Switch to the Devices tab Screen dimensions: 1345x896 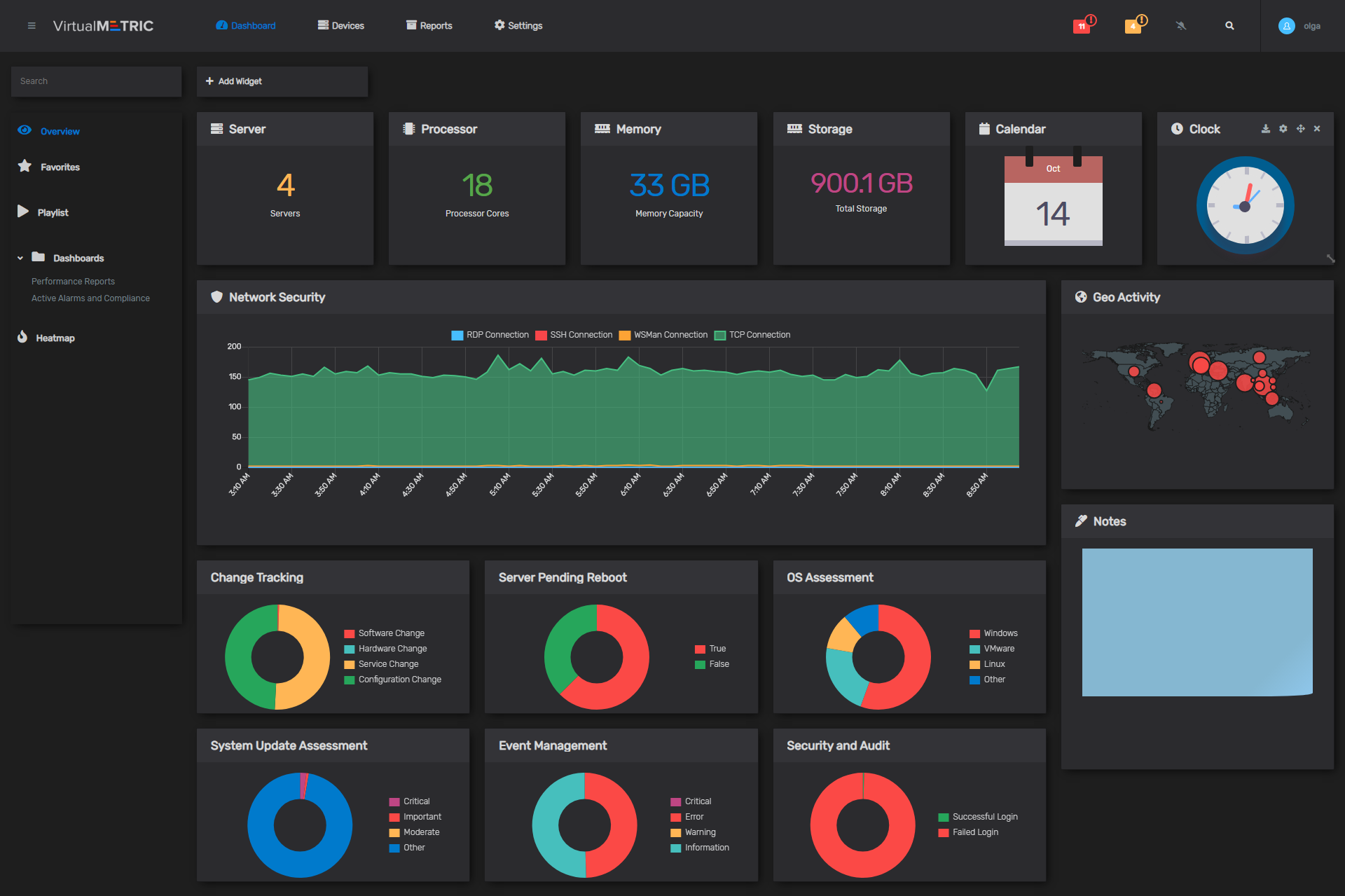click(340, 25)
